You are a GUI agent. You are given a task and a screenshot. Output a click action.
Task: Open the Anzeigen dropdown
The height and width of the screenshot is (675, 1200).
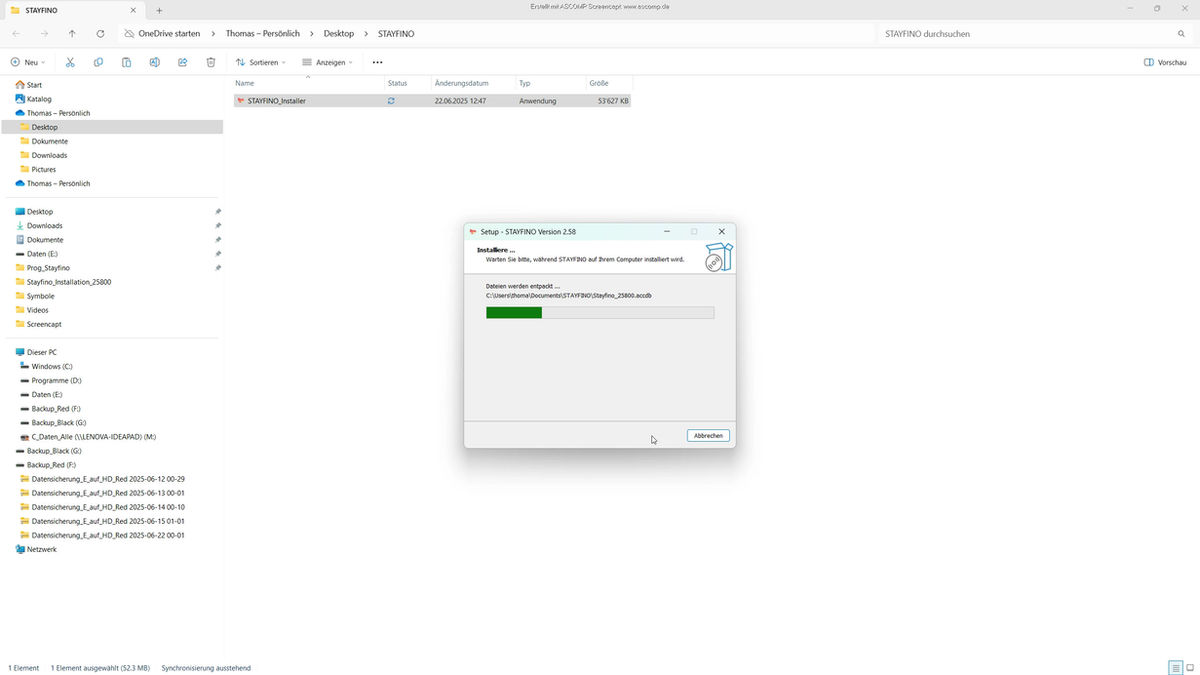(327, 62)
